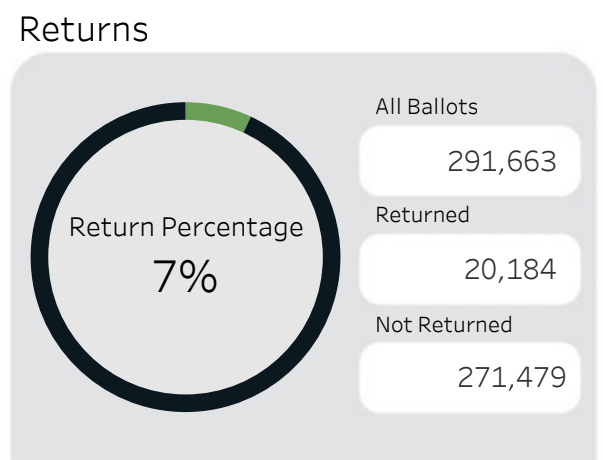Select the 291,663 ballots figure
This screenshot has height=460, width=603.
pos(506,161)
